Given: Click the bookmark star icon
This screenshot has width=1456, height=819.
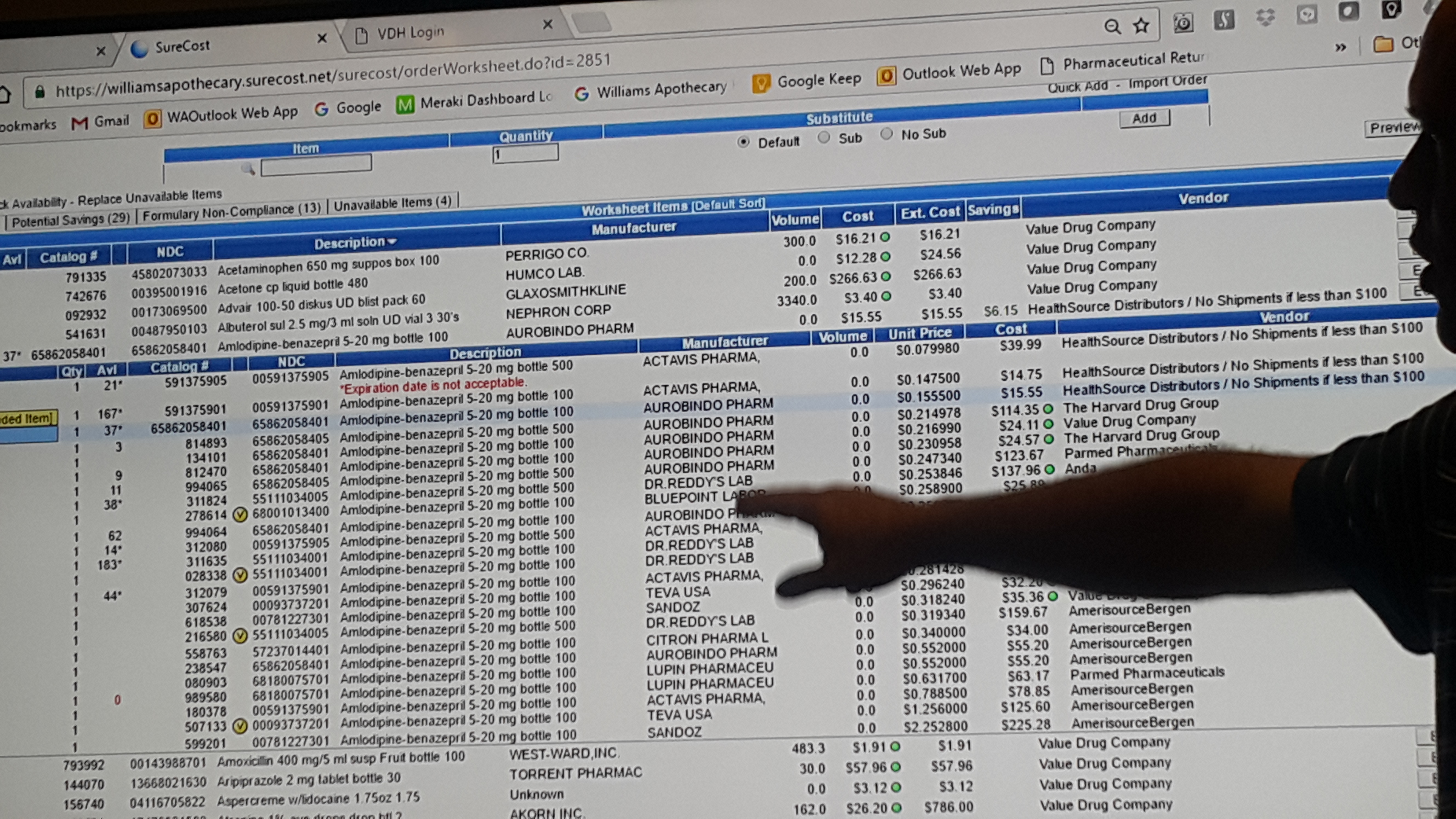Looking at the screenshot, I should tap(1141, 25).
